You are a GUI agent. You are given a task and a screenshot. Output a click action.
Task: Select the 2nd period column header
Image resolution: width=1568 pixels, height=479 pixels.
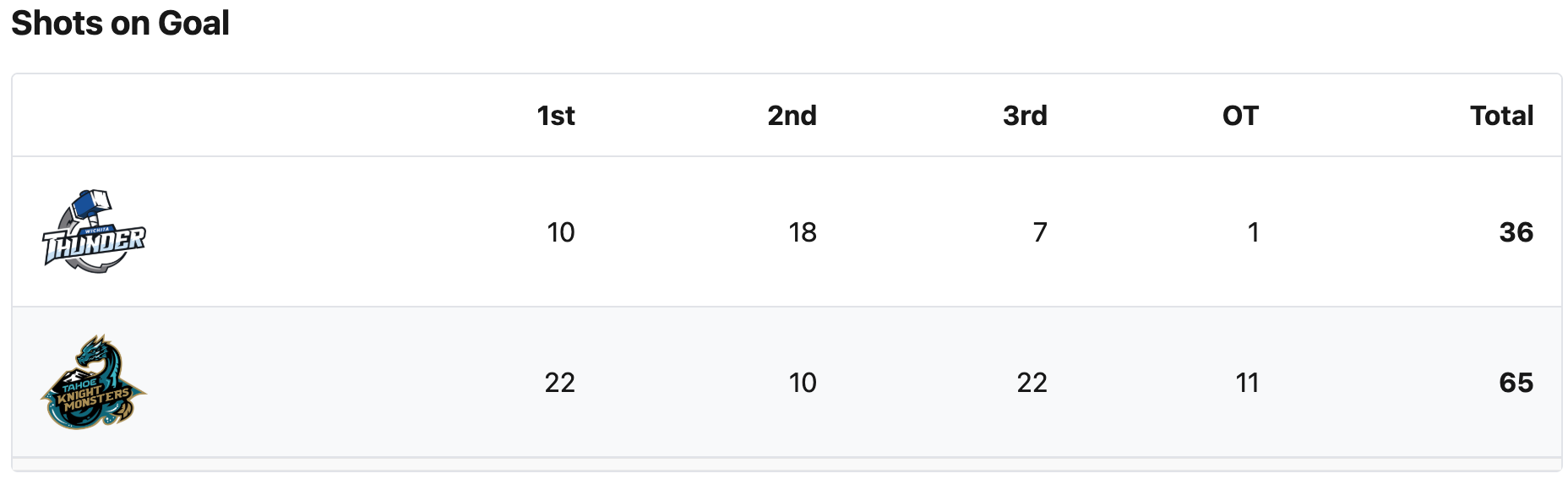click(x=792, y=116)
